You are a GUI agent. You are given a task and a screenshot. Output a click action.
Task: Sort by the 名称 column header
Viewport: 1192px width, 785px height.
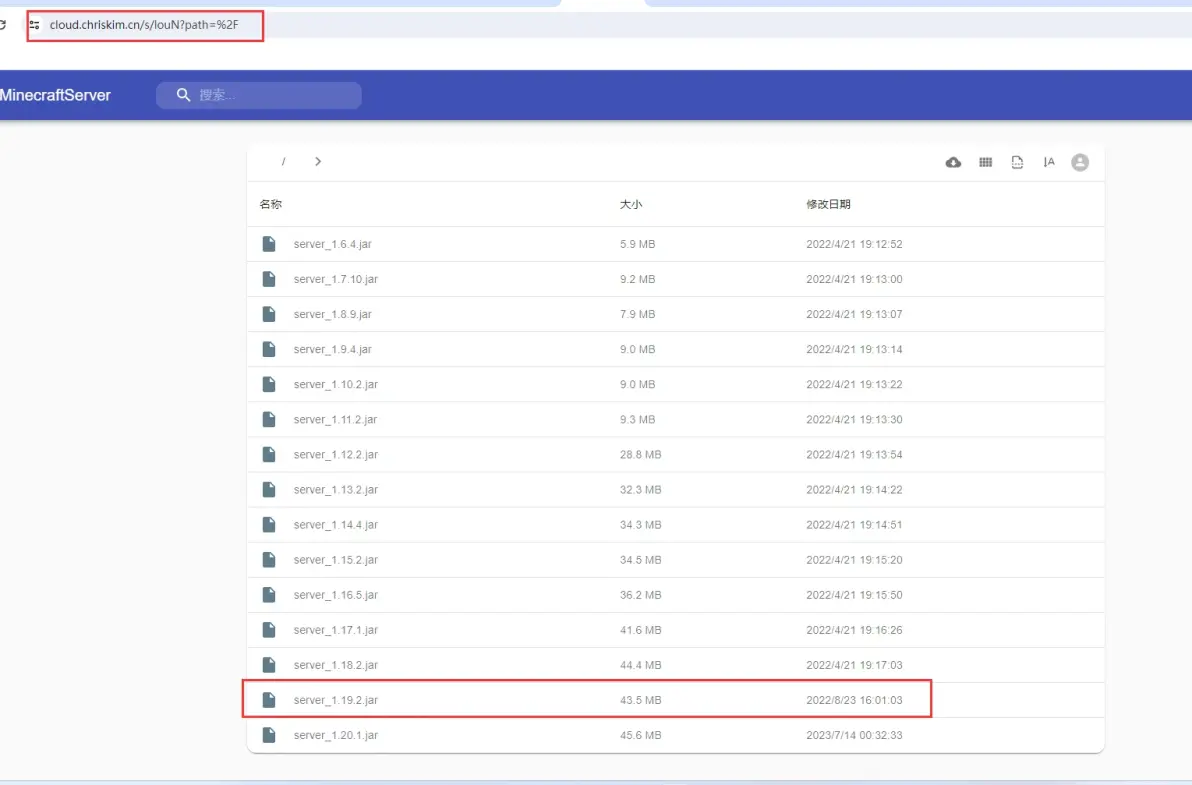[271, 204]
